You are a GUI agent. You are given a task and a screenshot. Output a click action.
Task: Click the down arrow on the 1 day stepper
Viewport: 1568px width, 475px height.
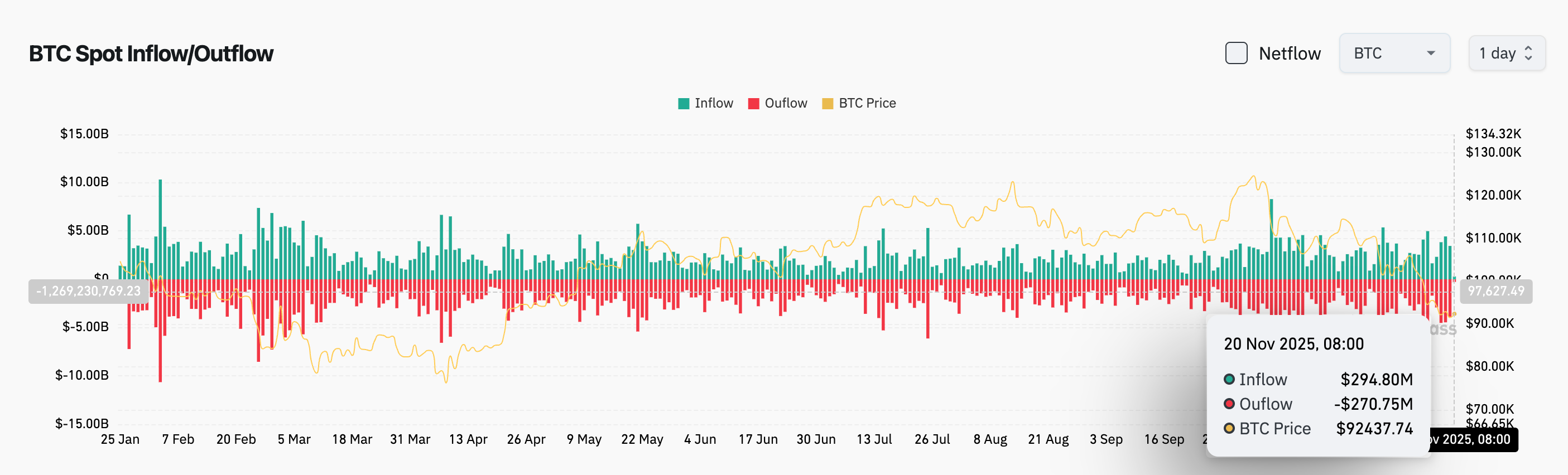(1528, 58)
